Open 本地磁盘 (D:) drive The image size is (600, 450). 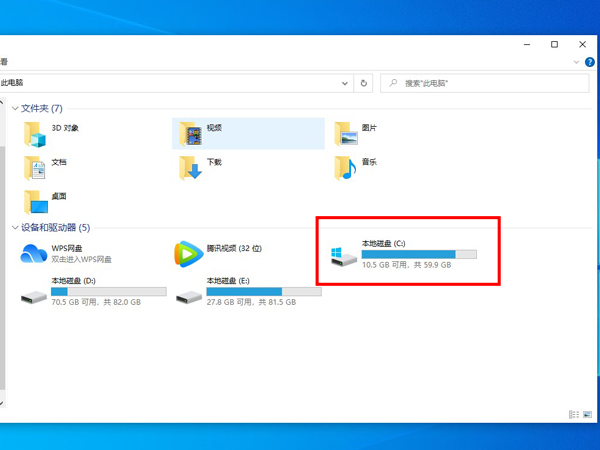click(36, 291)
